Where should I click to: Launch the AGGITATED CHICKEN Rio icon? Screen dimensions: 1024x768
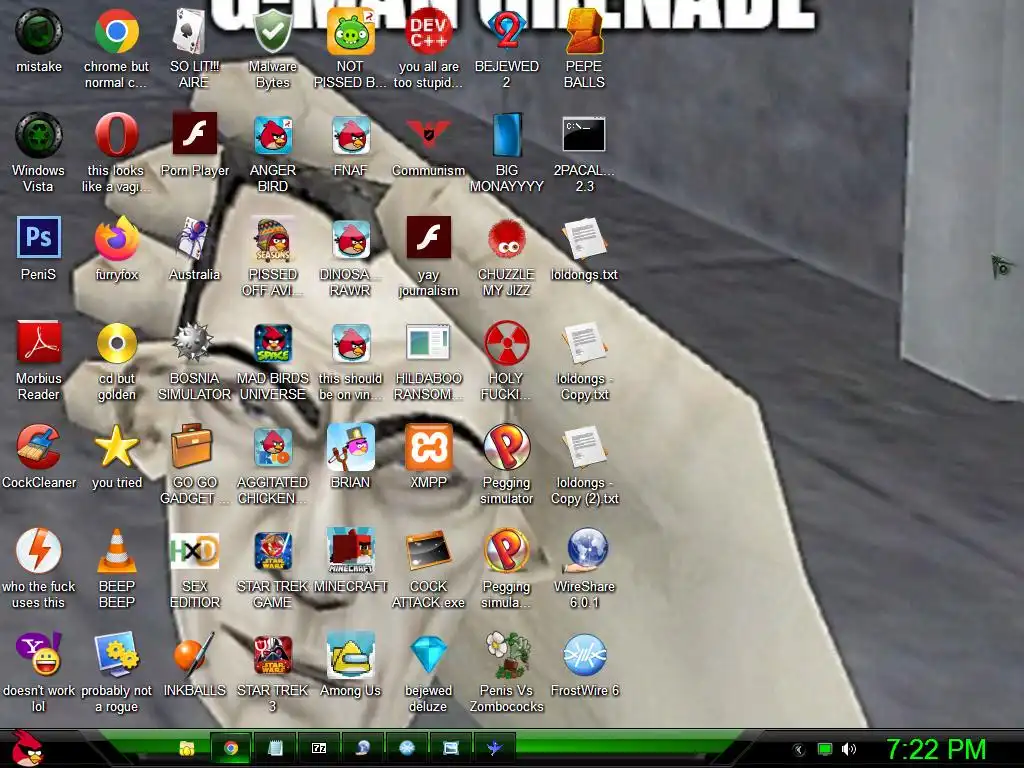272,447
